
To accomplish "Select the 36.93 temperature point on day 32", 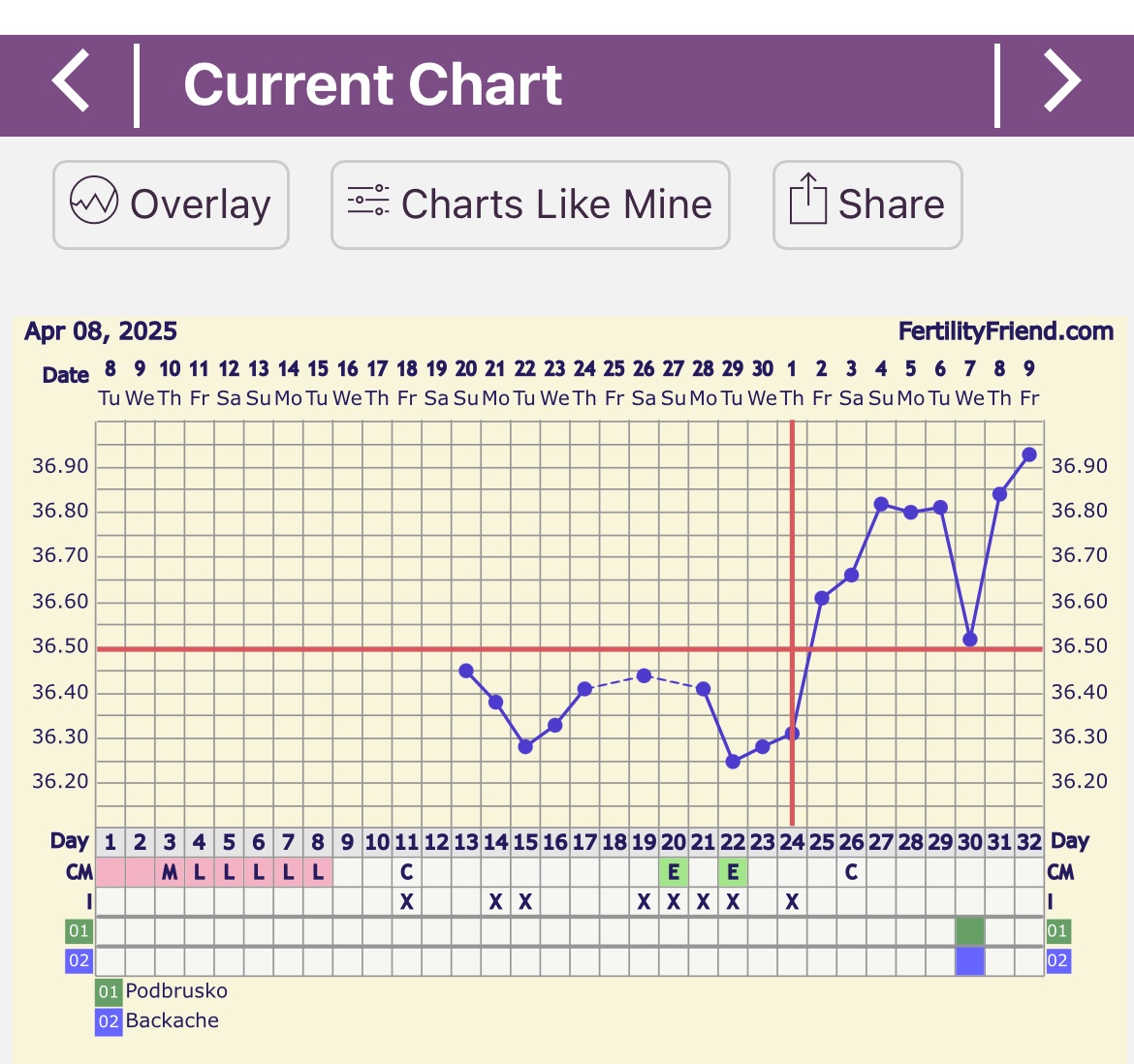I will (x=1029, y=454).
